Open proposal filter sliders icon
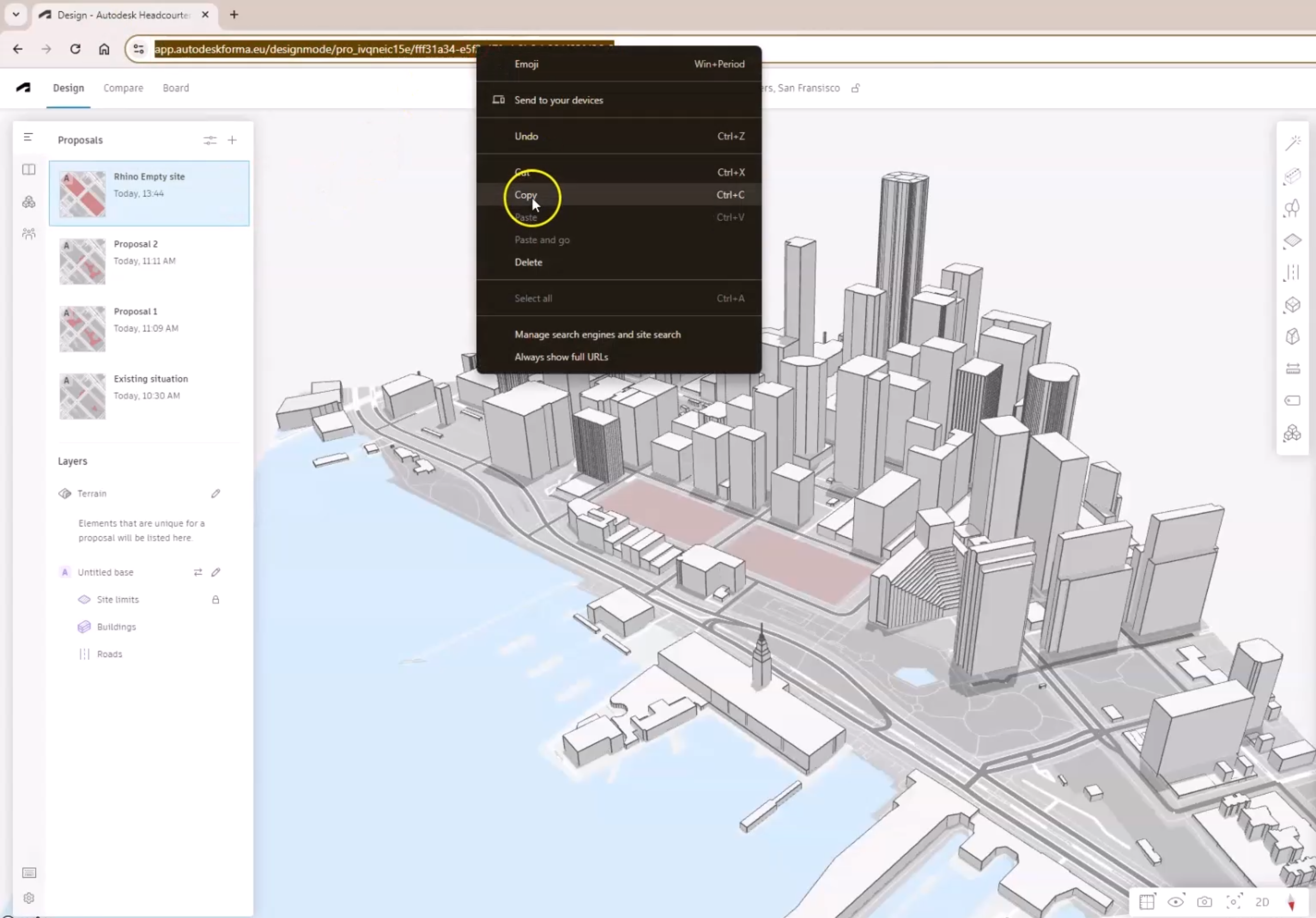The width and height of the screenshot is (1316, 918). point(210,141)
